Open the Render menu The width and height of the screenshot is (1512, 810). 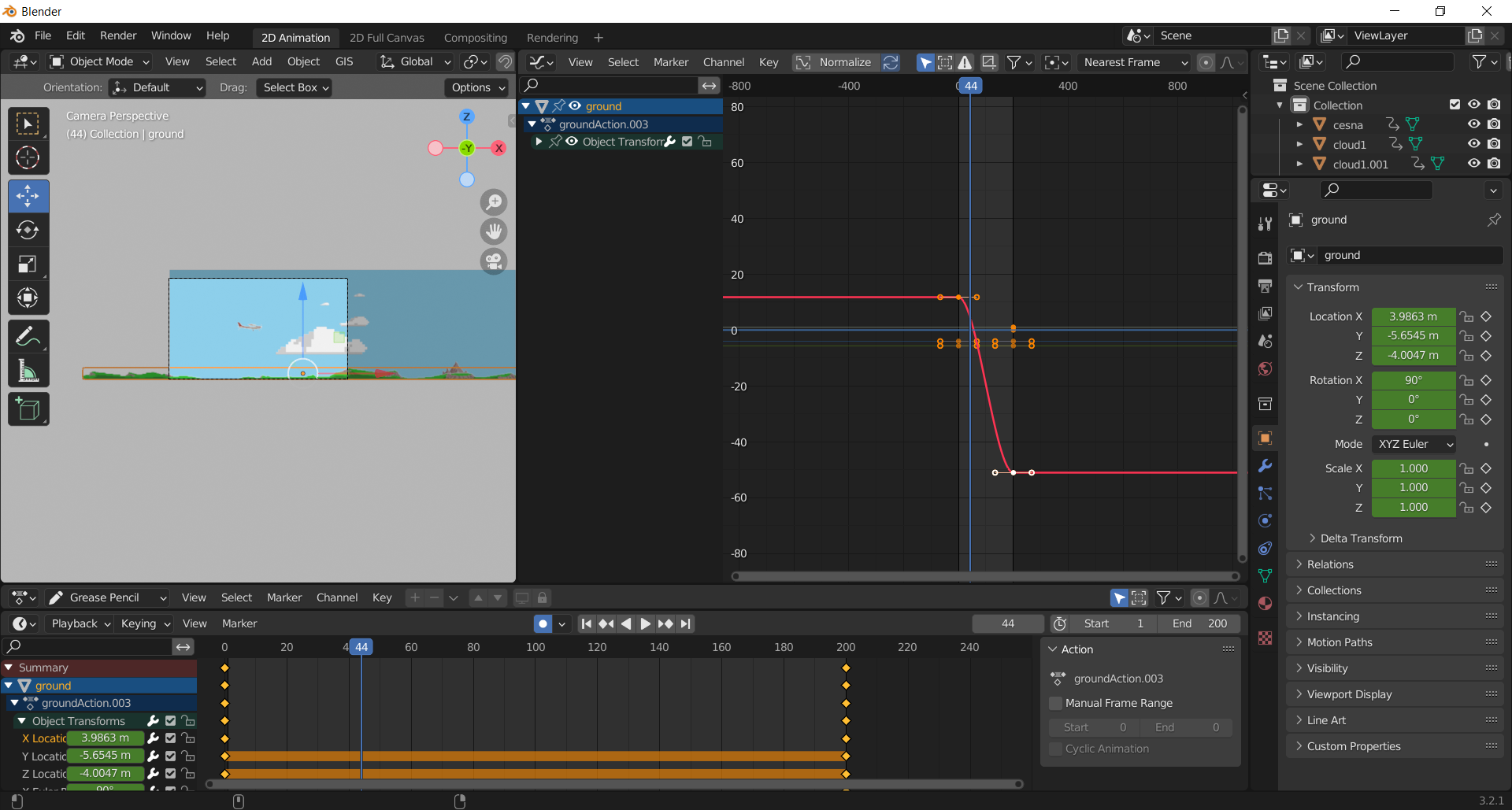click(118, 35)
